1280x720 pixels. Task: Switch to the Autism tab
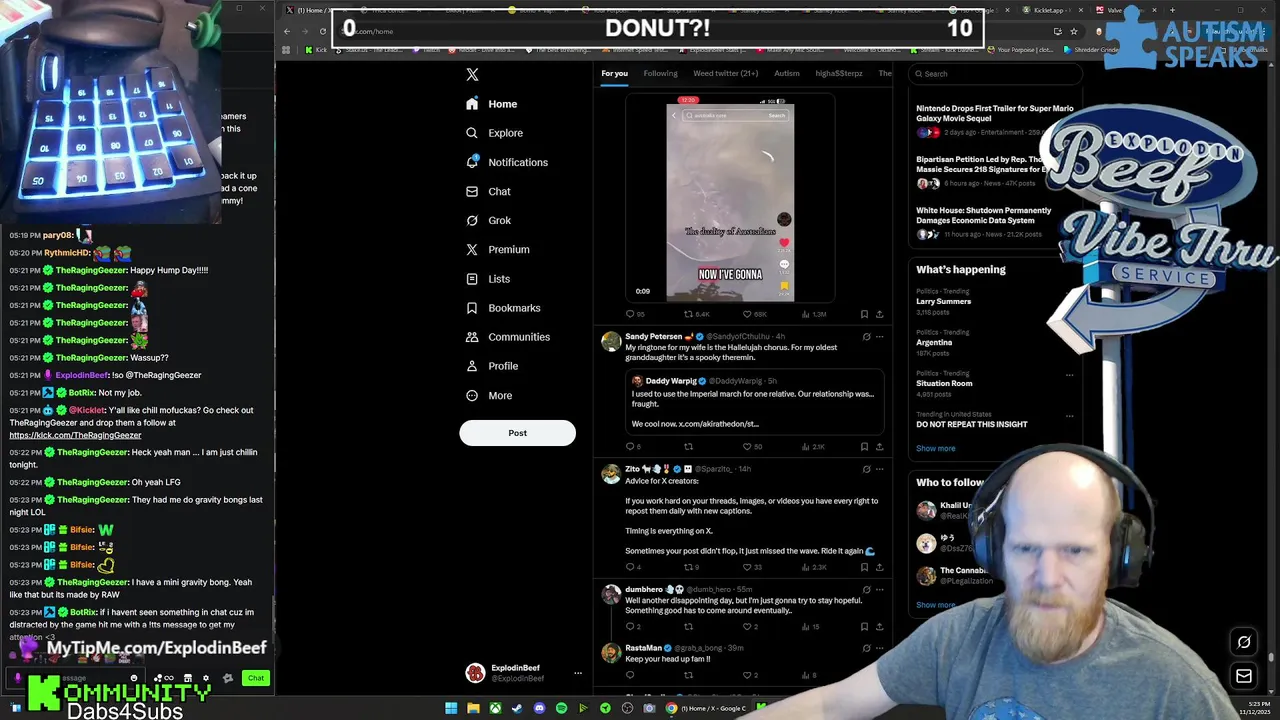click(x=786, y=73)
